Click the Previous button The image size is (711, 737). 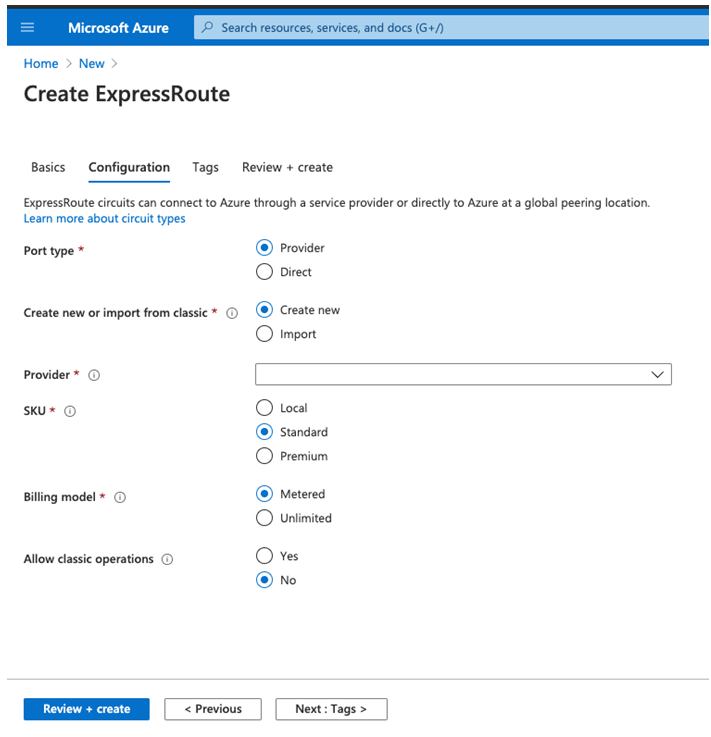coord(213,709)
